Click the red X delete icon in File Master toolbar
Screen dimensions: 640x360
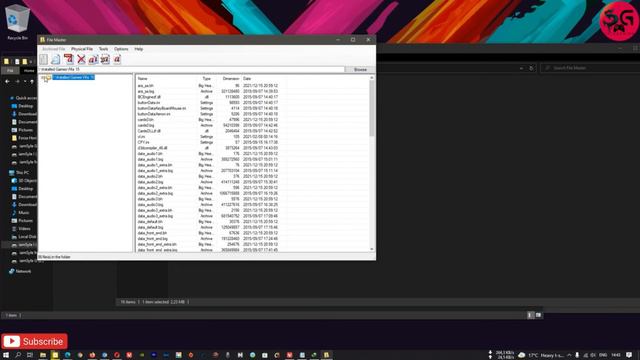(81, 59)
